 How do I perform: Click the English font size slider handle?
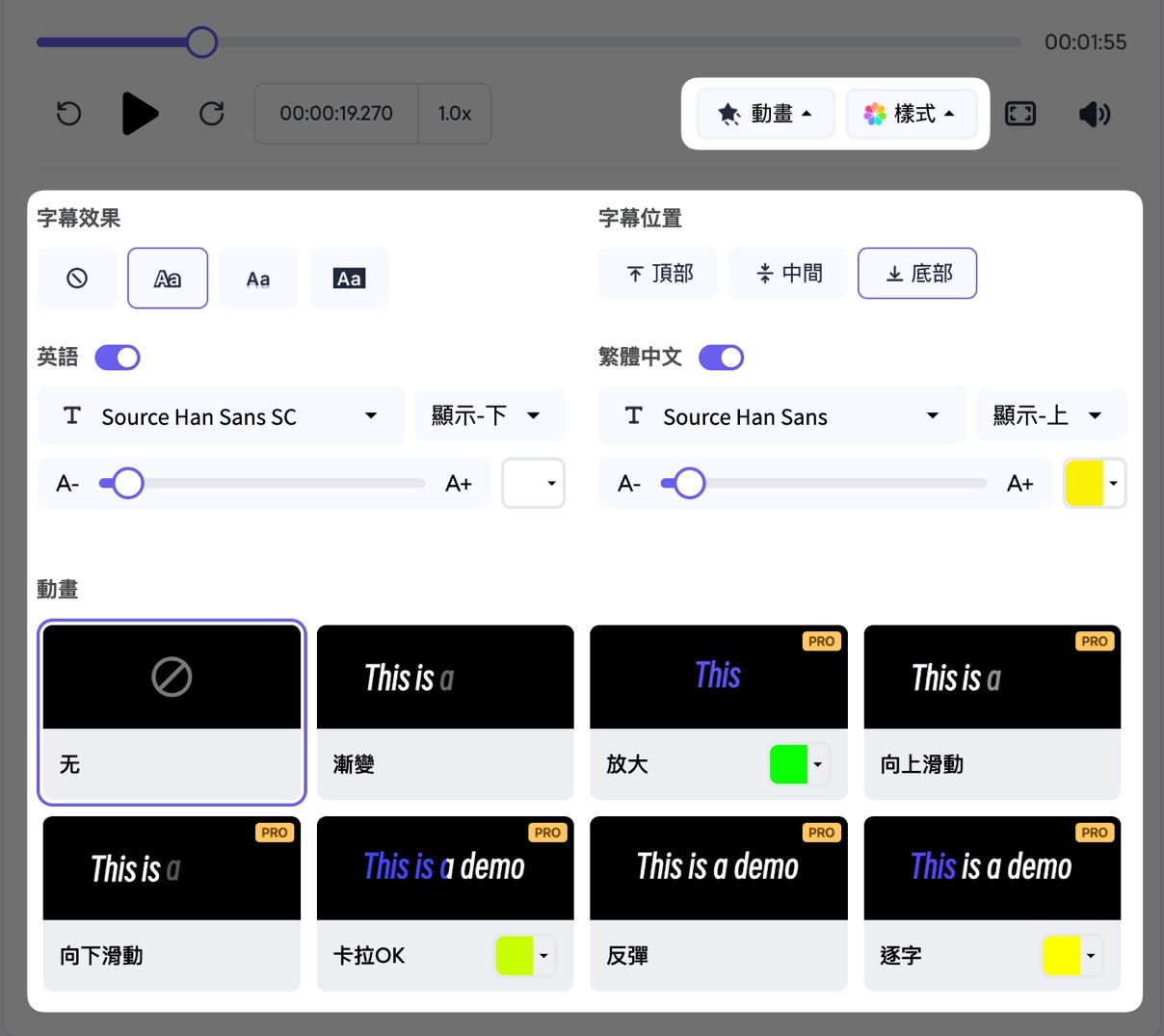(128, 483)
